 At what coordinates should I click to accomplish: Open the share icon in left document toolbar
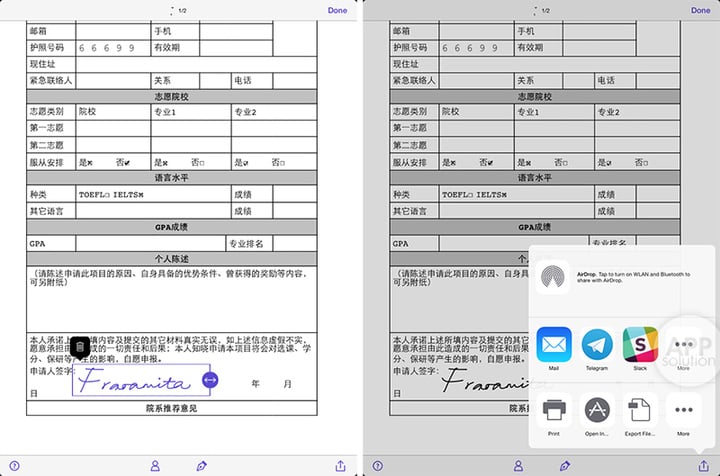pos(340,465)
